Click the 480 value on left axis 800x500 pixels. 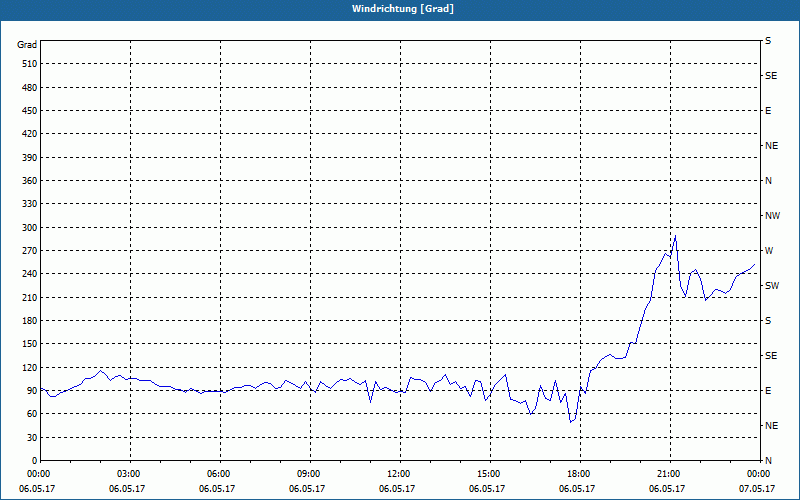(x=30, y=88)
